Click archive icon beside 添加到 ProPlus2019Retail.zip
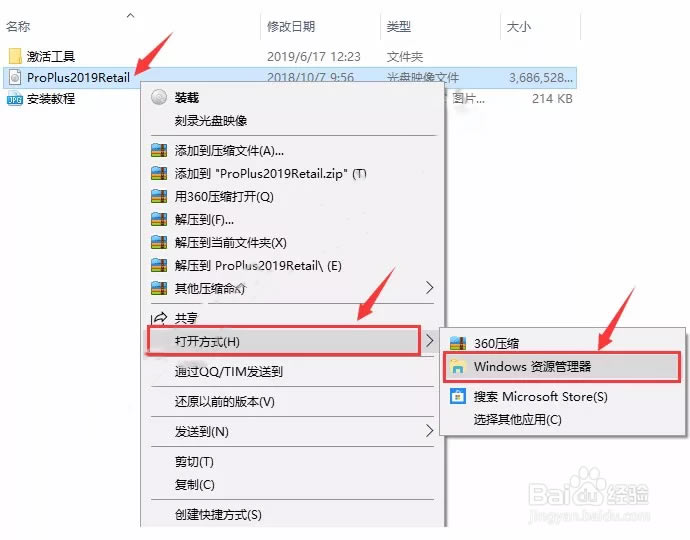The width and height of the screenshot is (690, 540). (159, 173)
